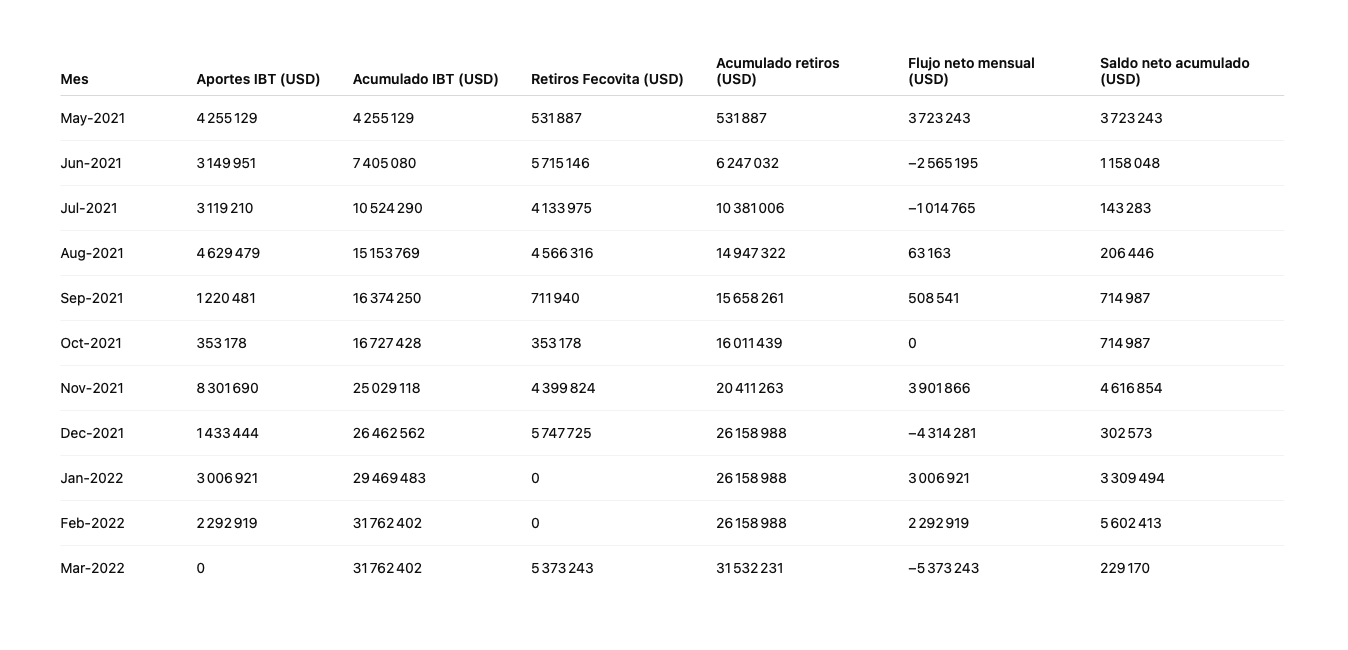The image size is (1348, 650).
Task: Select the Acumulado IBT value 25 029 118
Action: click(386, 388)
